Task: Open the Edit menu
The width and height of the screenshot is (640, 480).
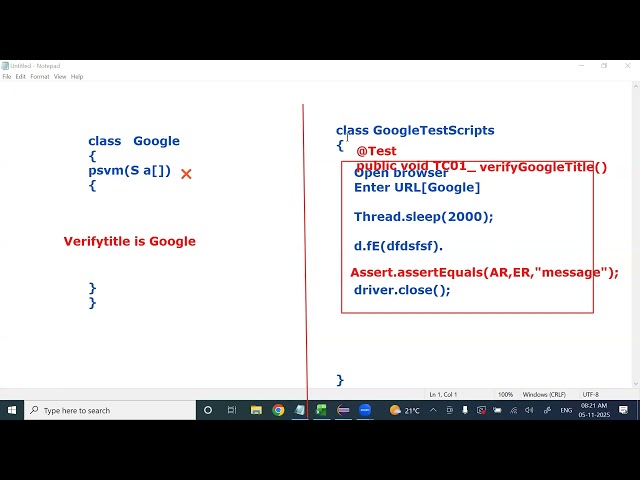Action: click(20, 76)
